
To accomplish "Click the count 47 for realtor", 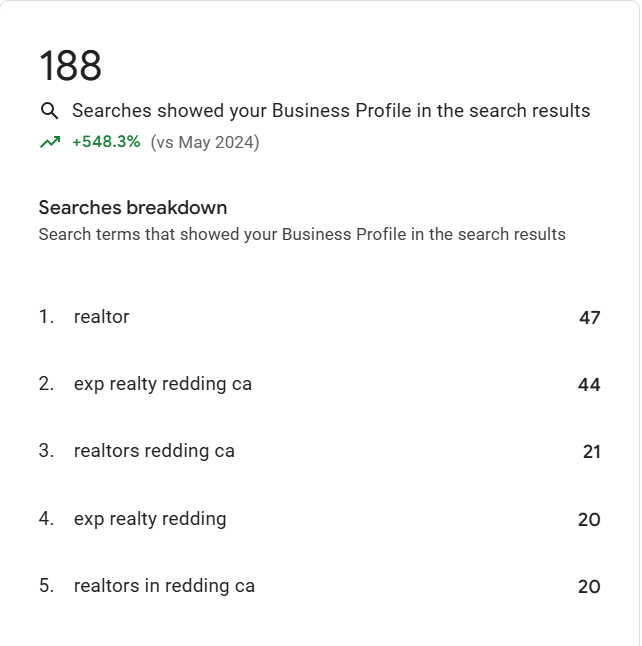I will point(590,318).
